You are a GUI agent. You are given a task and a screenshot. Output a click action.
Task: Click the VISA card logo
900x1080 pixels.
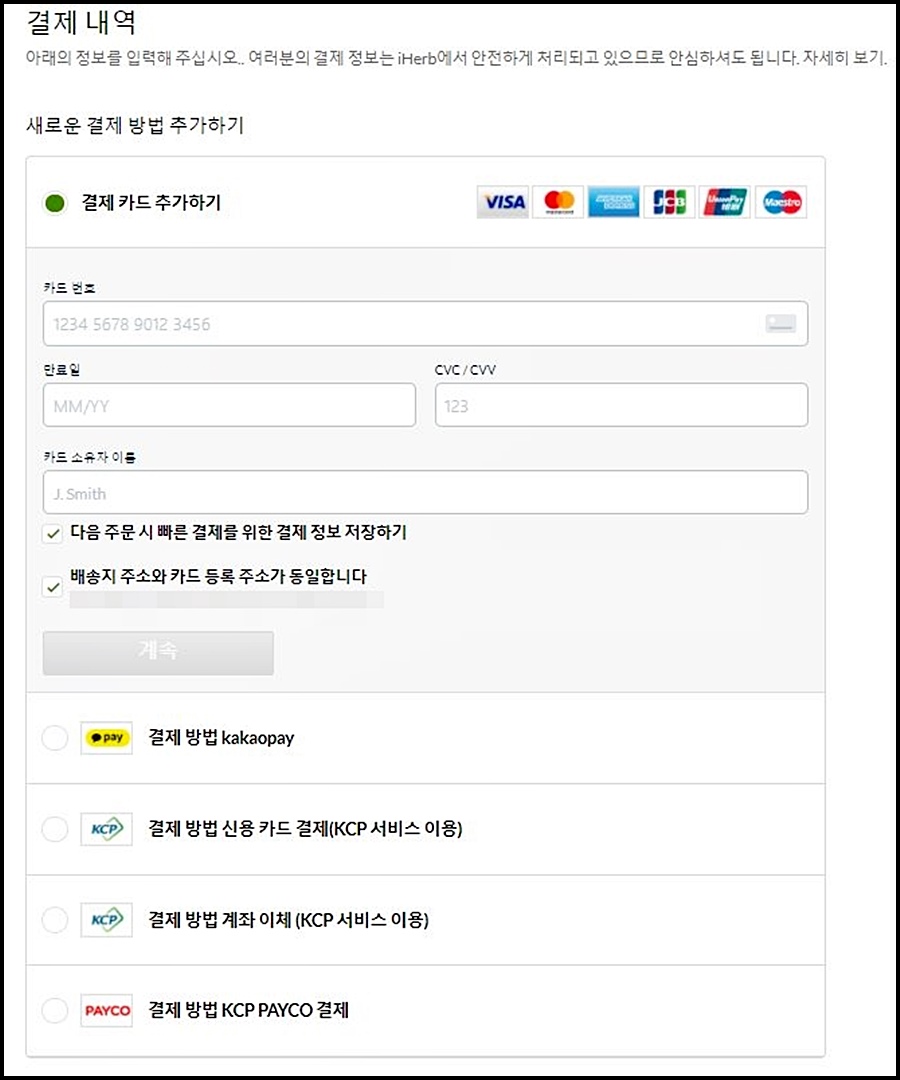tap(502, 202)
